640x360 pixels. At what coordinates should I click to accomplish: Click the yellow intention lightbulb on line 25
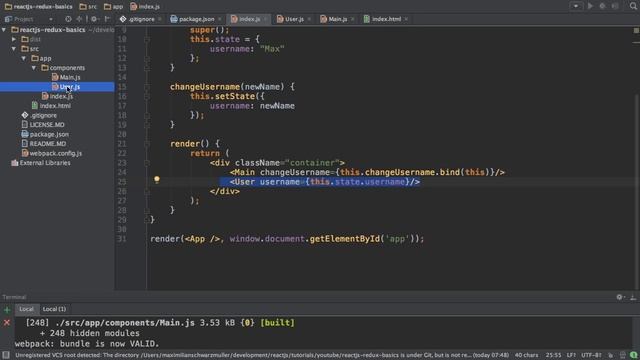point(157,180)
